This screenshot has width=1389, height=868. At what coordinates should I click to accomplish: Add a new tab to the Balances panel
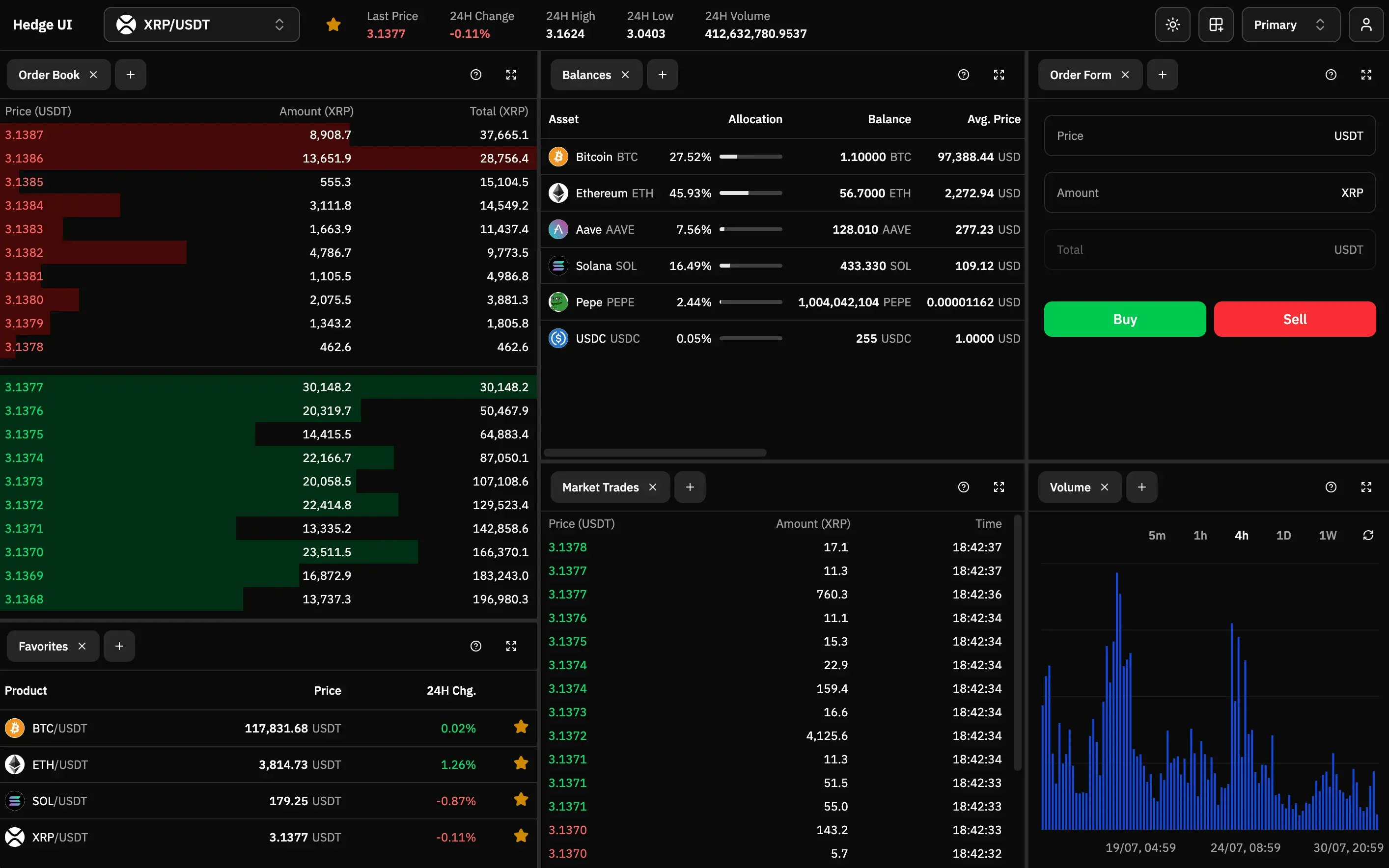tap(663, 75)
